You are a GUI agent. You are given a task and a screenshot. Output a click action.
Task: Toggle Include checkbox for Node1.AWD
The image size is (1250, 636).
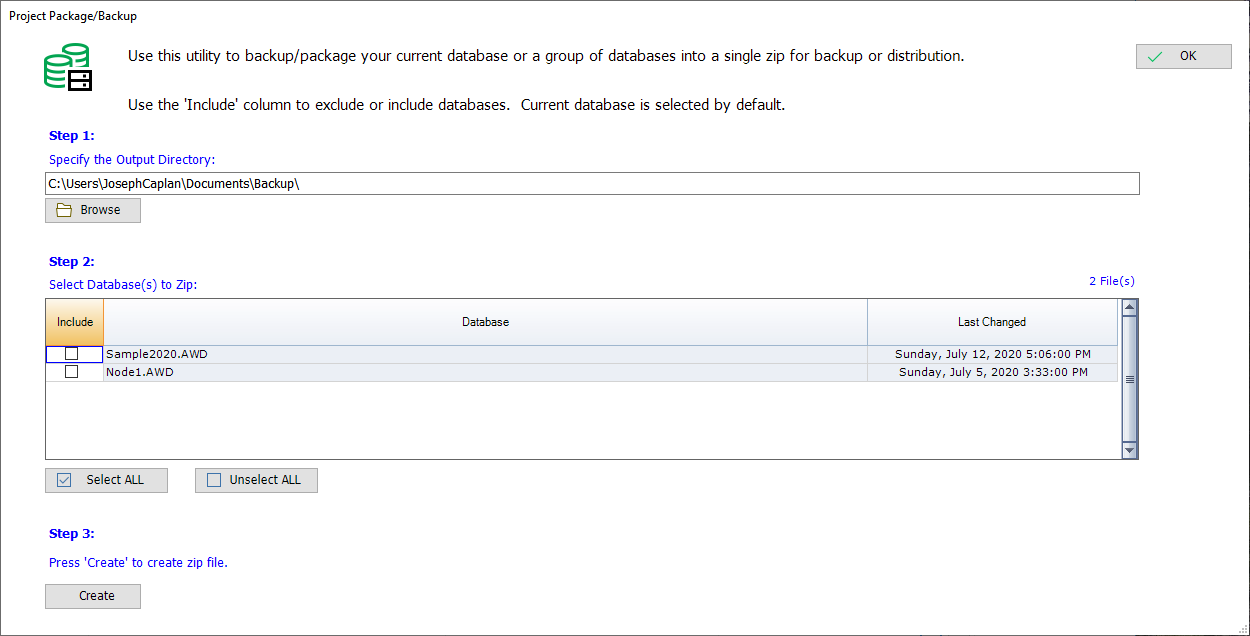click(x=71, y=372)
